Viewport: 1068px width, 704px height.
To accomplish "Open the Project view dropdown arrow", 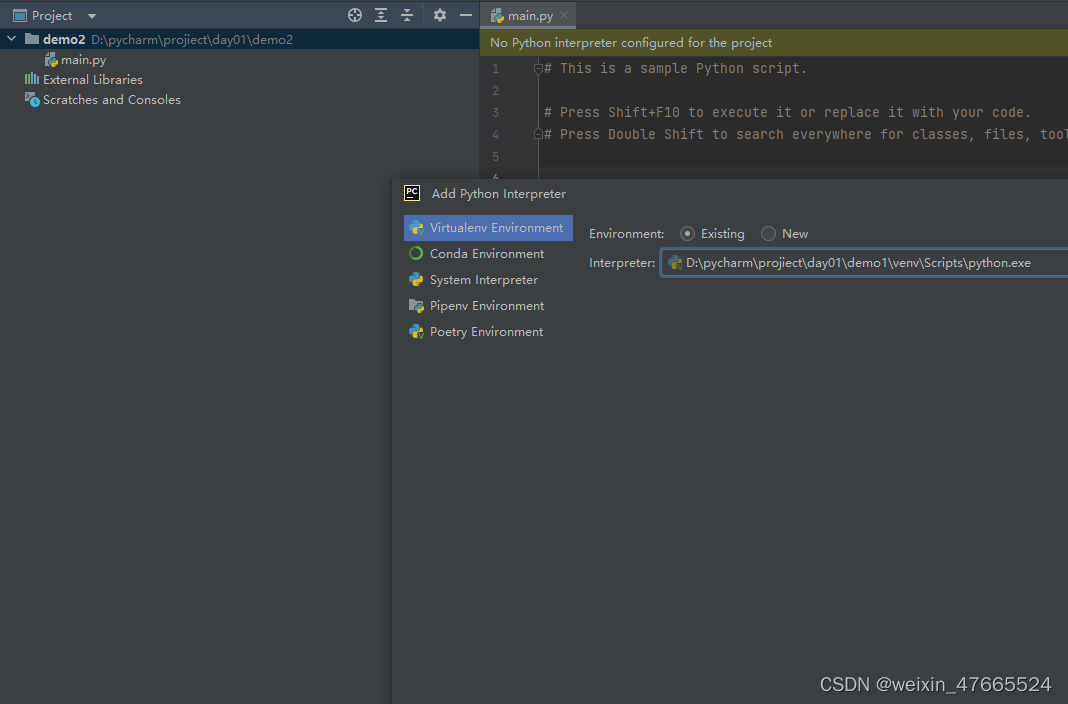I will click(x=92, y=16).
